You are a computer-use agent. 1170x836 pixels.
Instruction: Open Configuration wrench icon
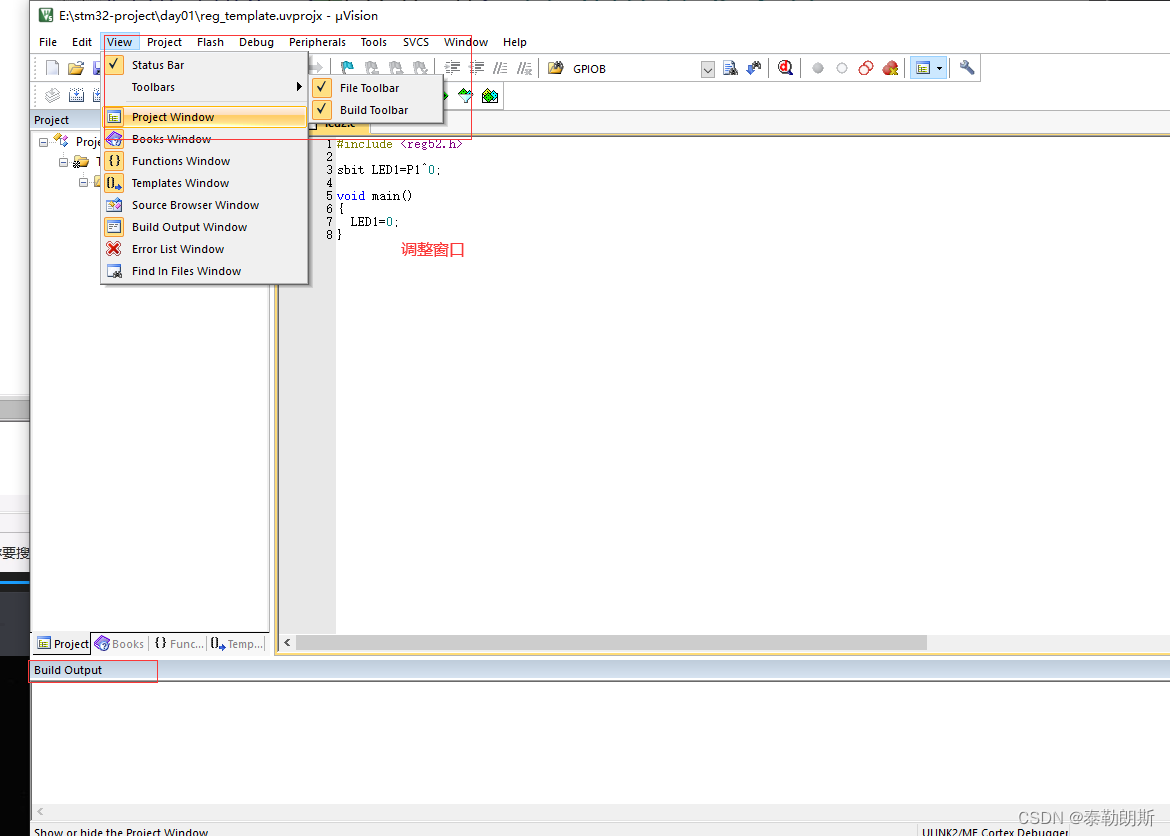tap(967, 69)
